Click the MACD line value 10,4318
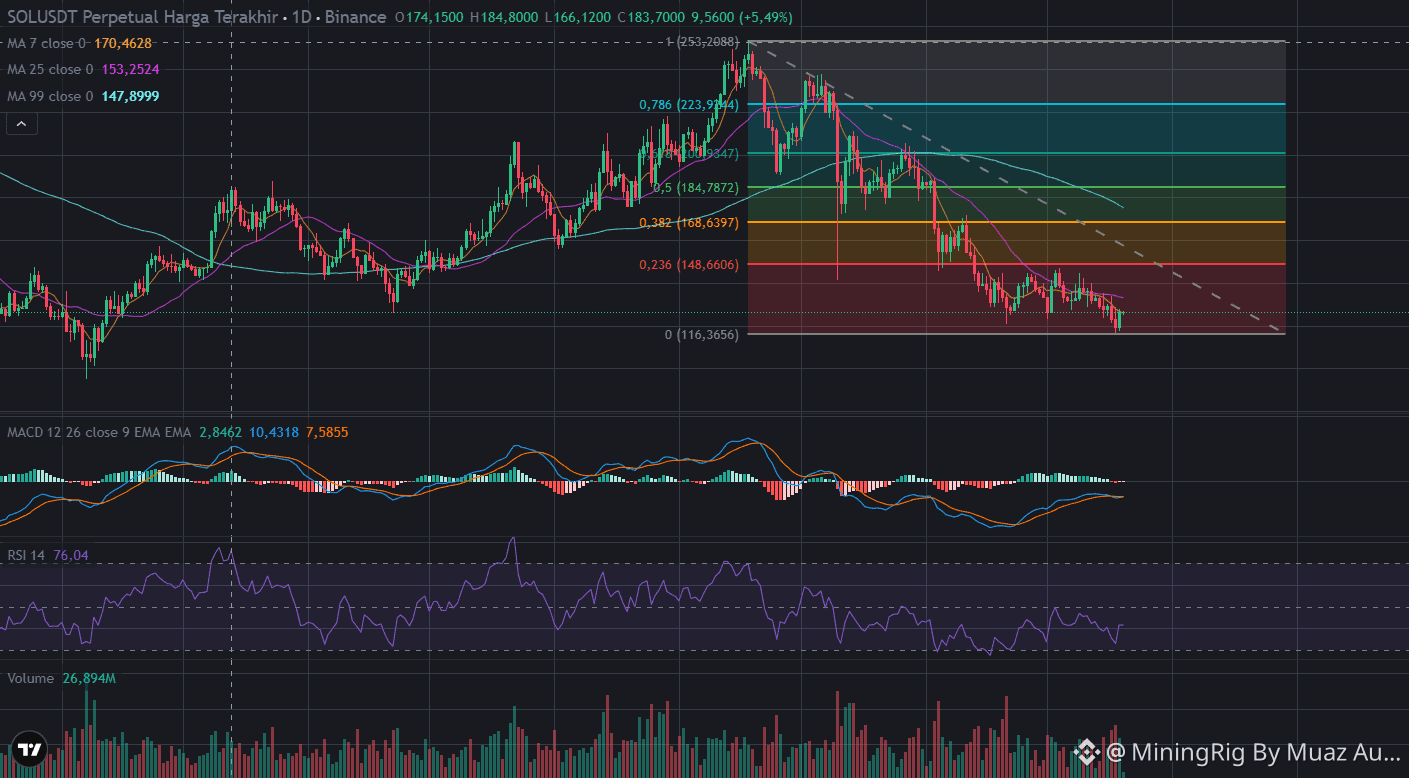The image size is (1409, 778). [x=274, y=432]
